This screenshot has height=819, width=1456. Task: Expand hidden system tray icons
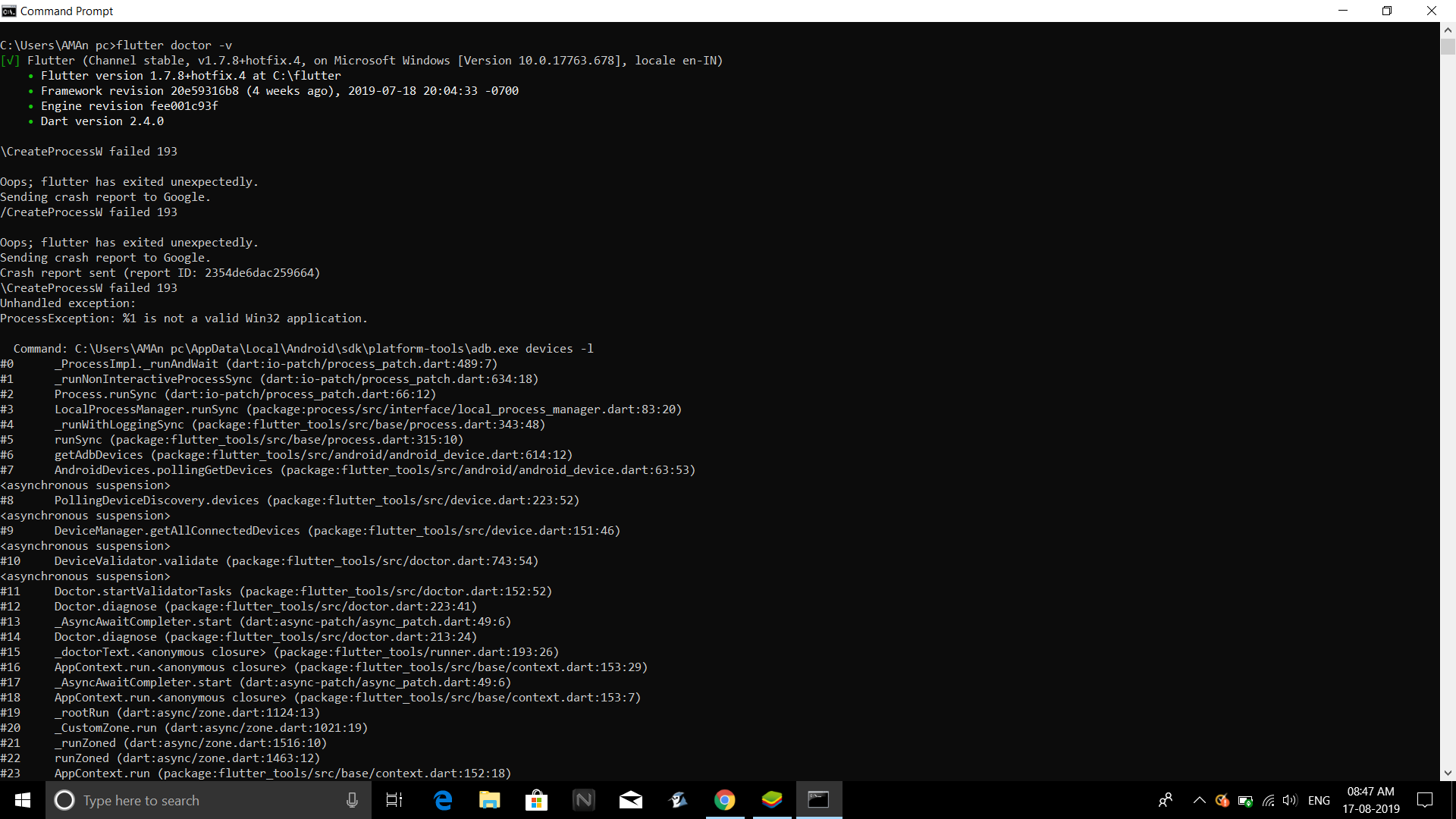tap(1200, 800)
